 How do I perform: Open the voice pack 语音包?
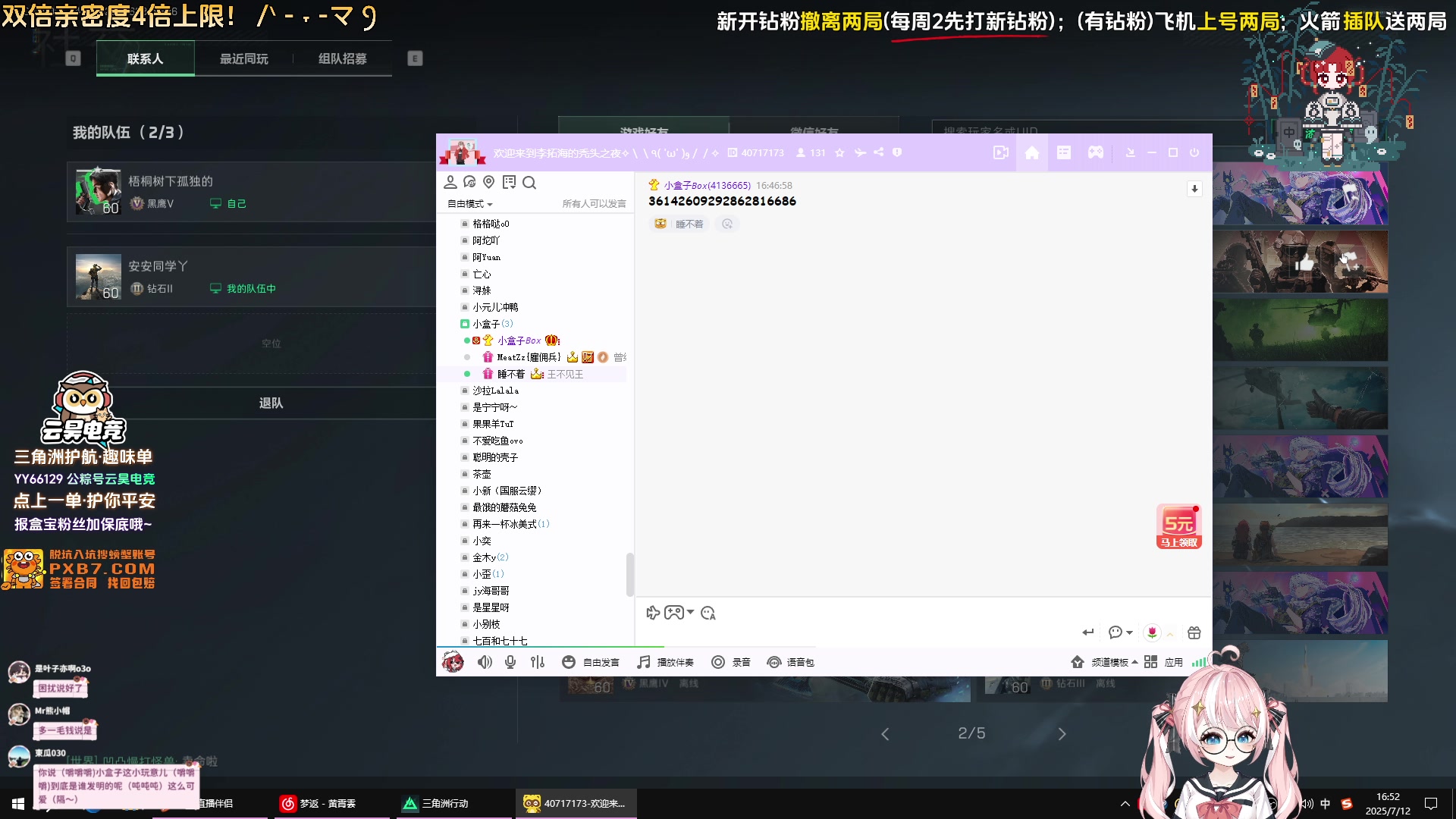pyautogui.click(x=790, y=662)
